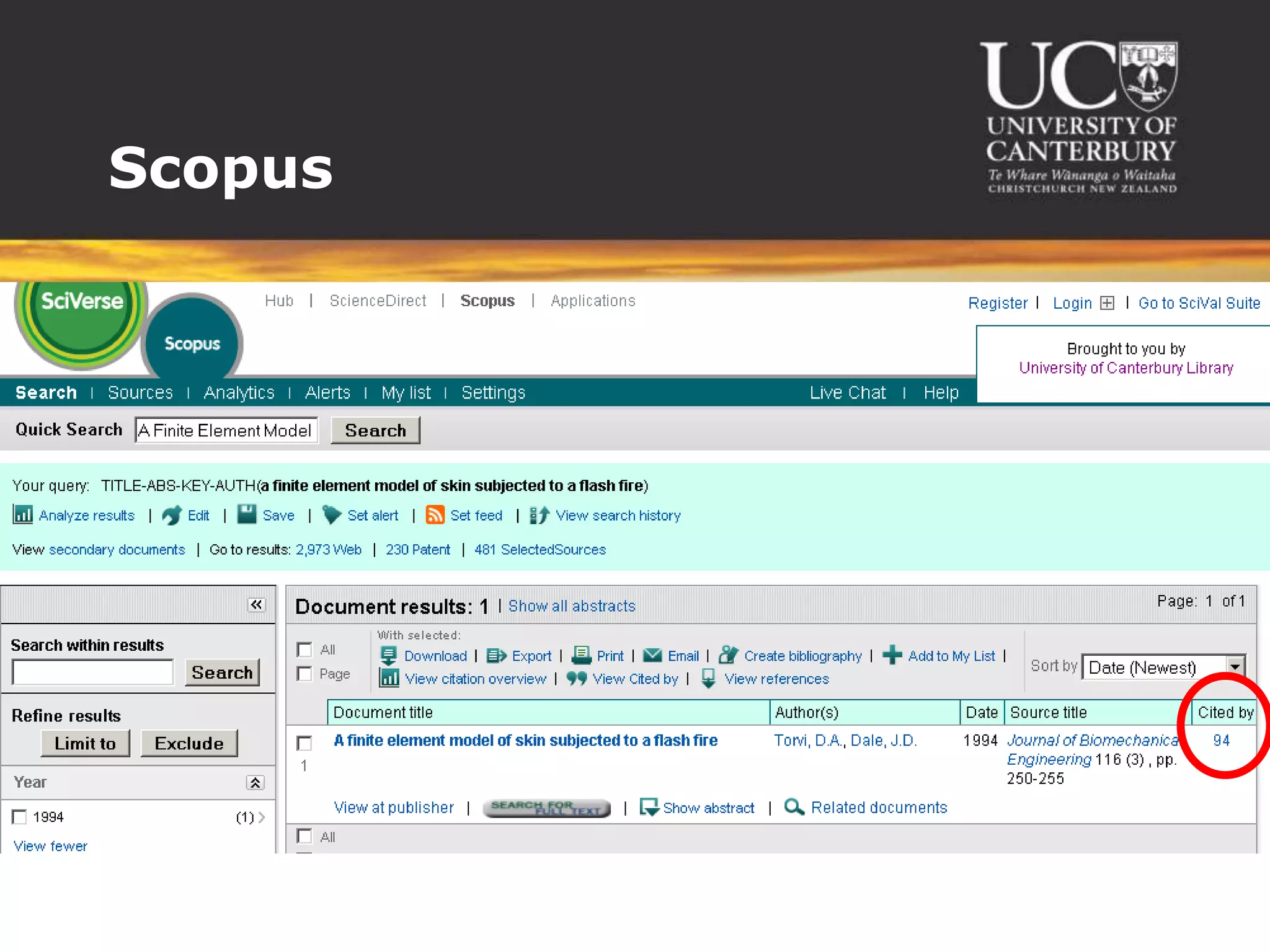Click the Search for Full Text button
This screenshot has height=952, width=1270.
[546, 808]
